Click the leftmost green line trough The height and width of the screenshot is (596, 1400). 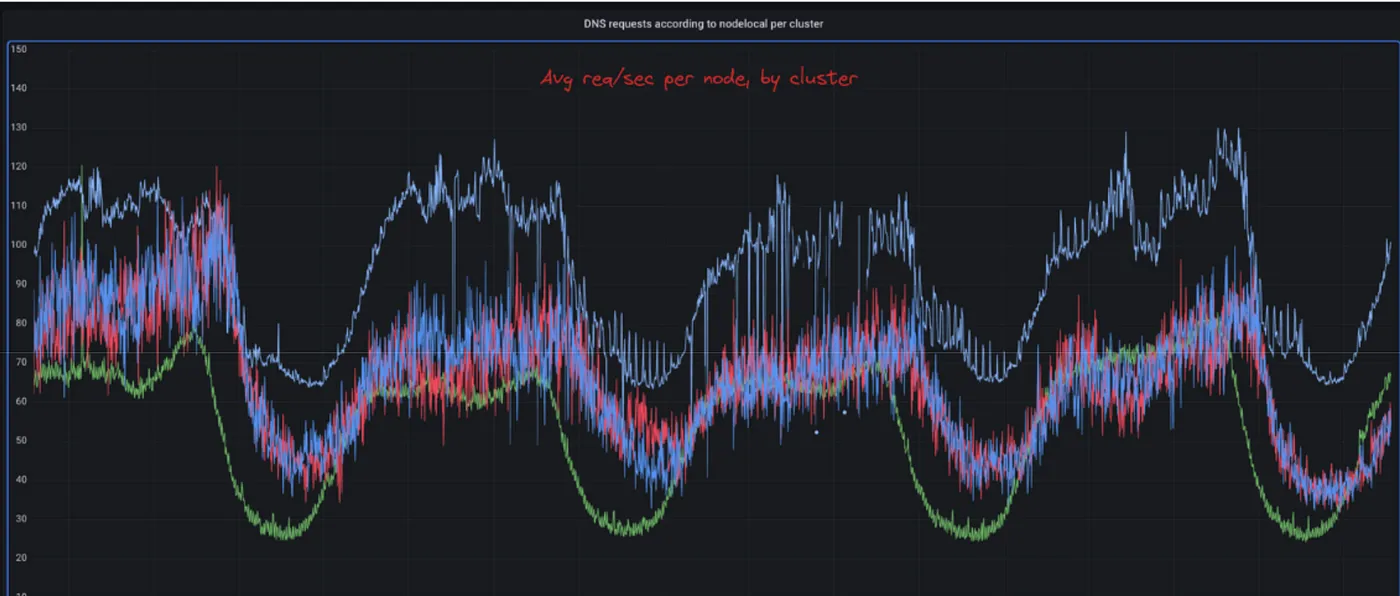287,535
